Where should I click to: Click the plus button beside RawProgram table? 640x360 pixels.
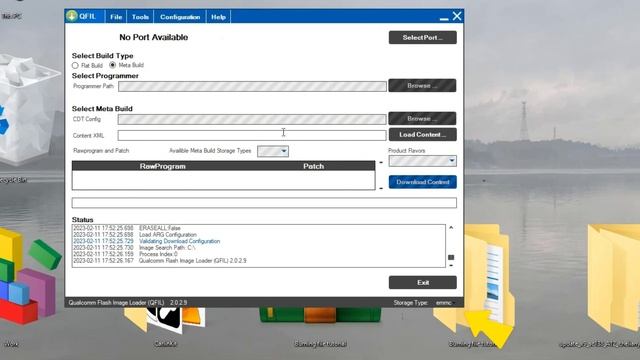click(381, 162)
